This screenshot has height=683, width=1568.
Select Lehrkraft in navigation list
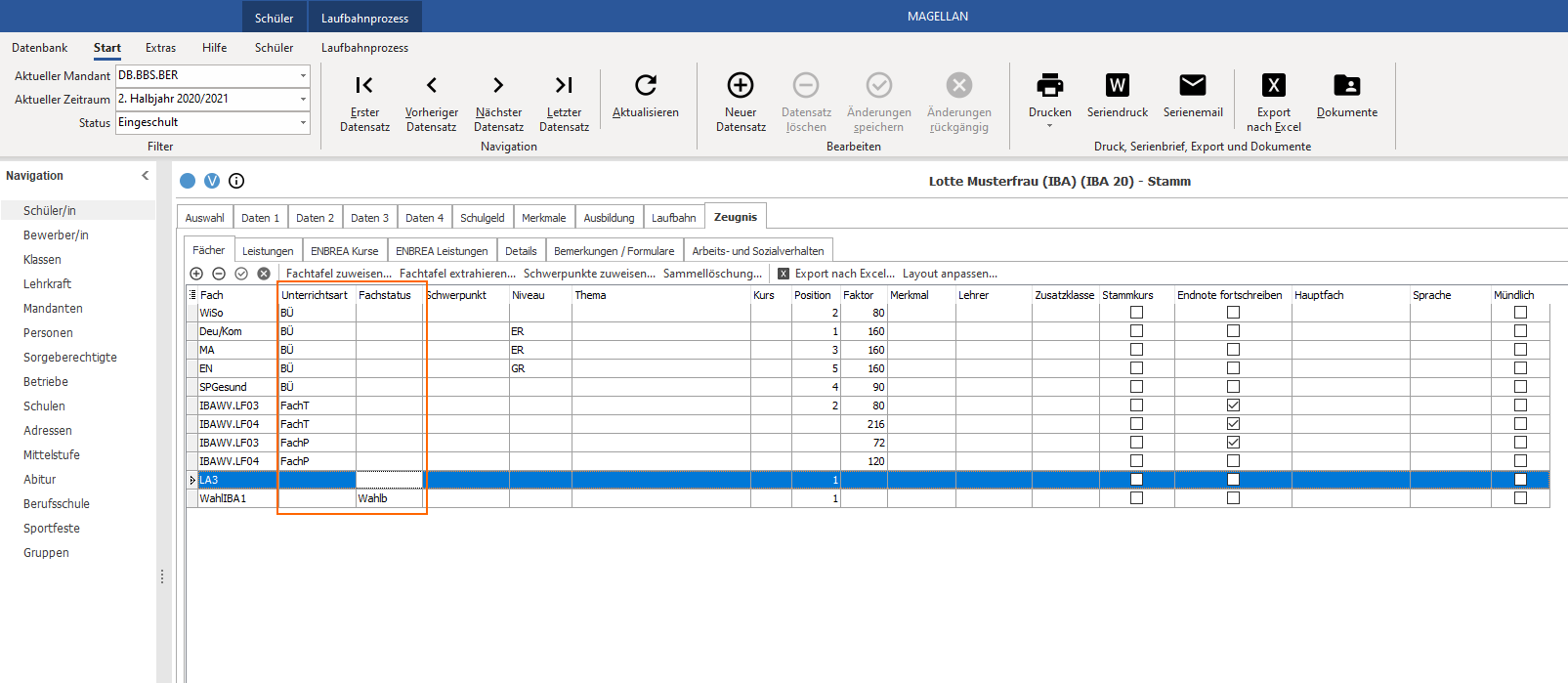(48, 284)
